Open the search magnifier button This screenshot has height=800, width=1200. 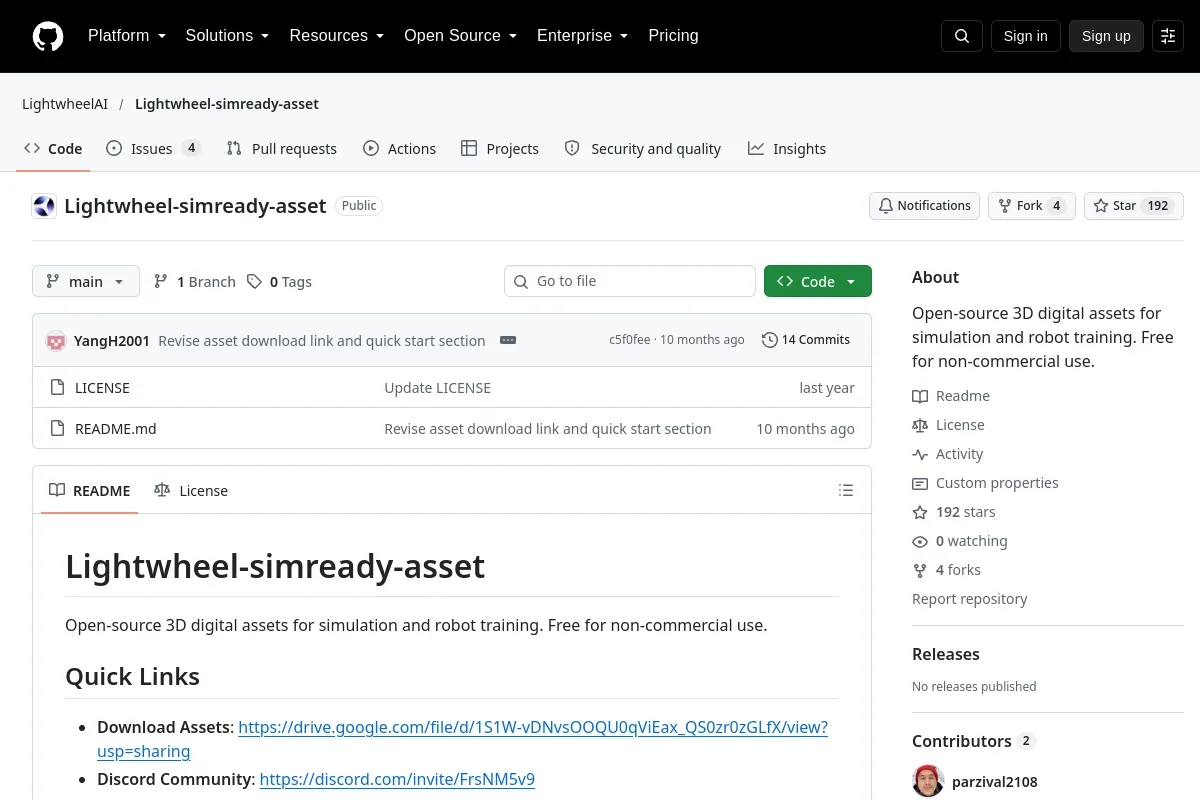pyautogui.click(x=962, y=36)
